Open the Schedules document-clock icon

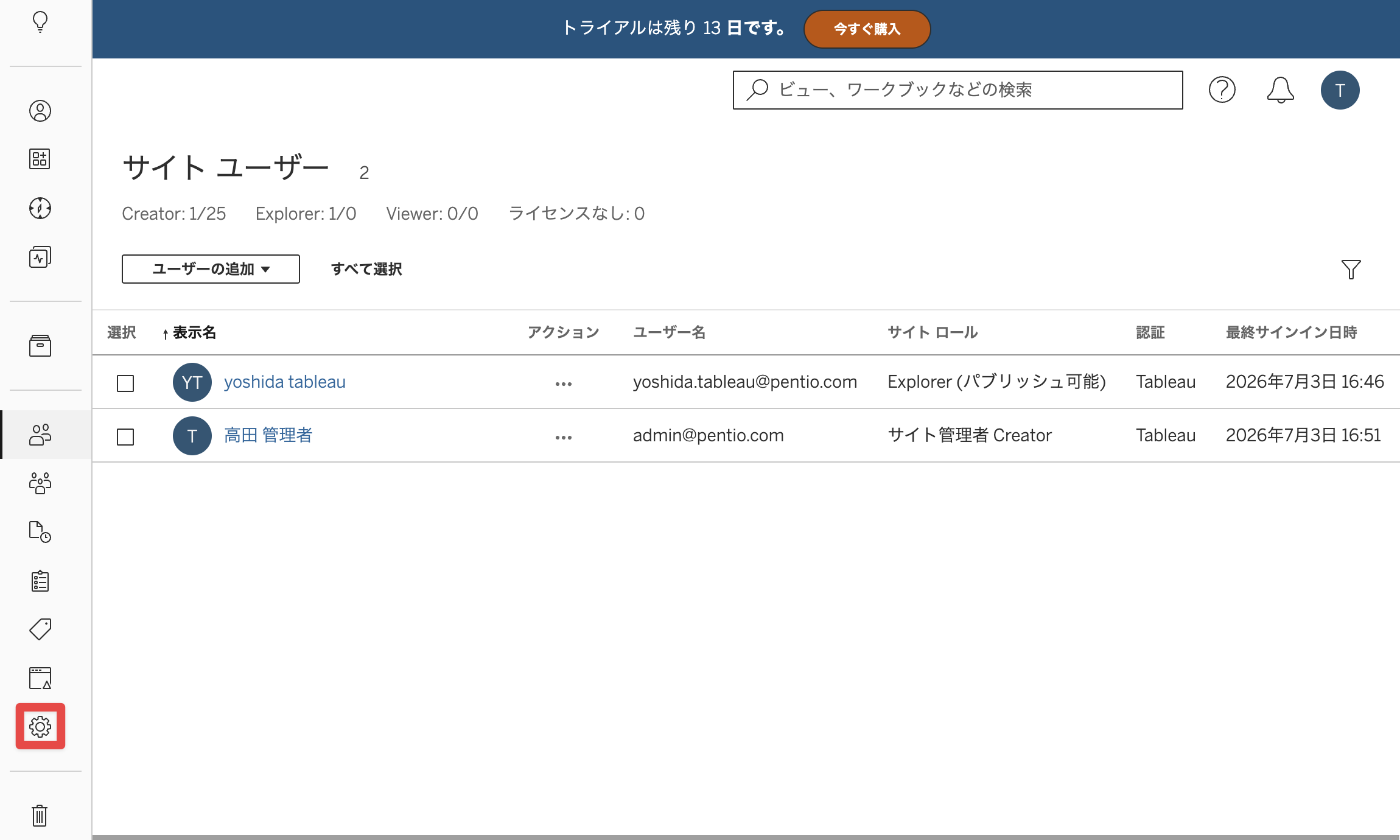[x=40, y=532]
